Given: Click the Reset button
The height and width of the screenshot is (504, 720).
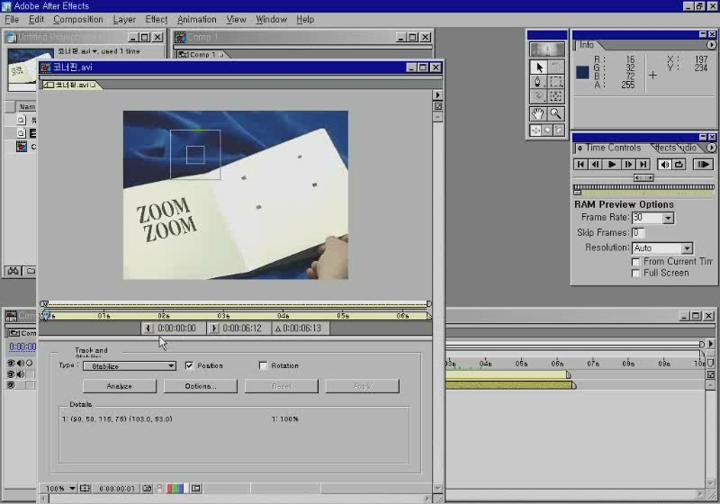Looking at the screenshot, I should click(x=281, y=386).
